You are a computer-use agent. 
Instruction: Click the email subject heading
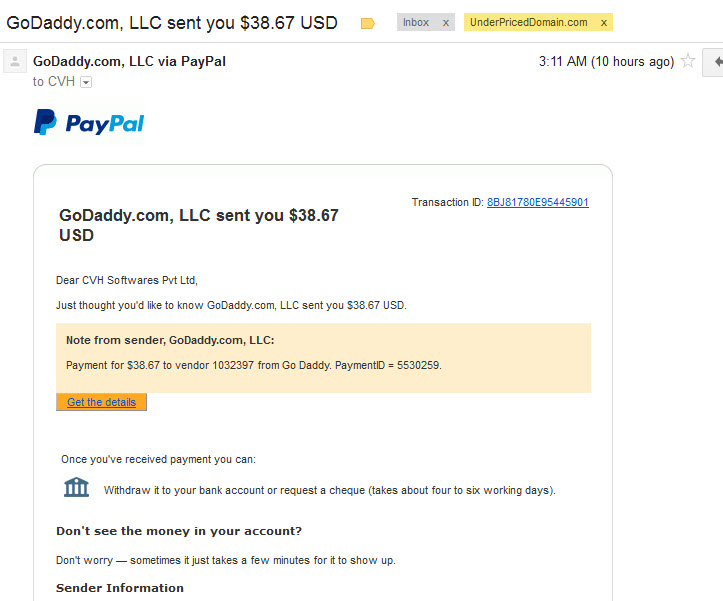(x=172, y=23)
